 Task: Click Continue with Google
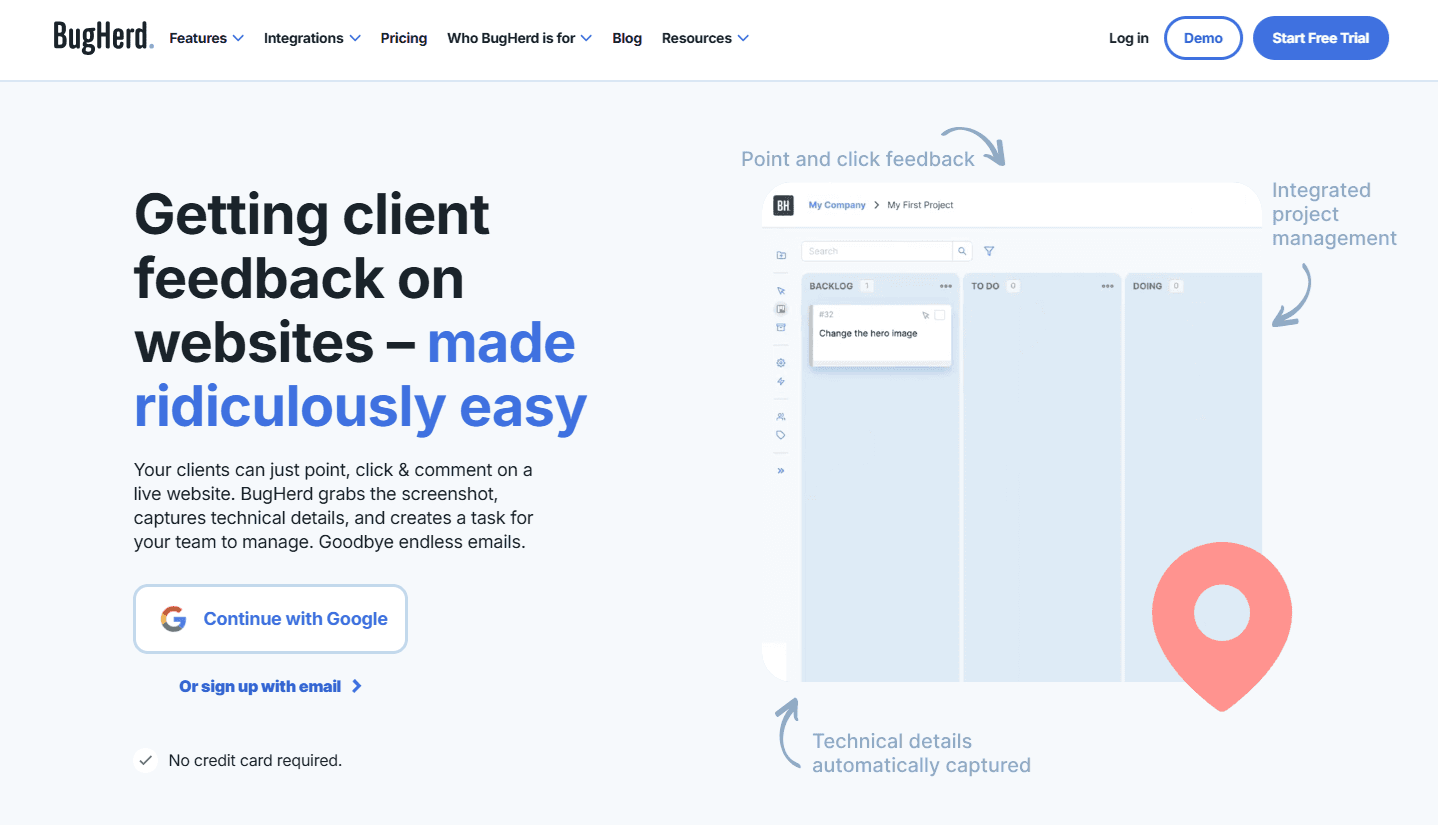click(x=271, y=619)
